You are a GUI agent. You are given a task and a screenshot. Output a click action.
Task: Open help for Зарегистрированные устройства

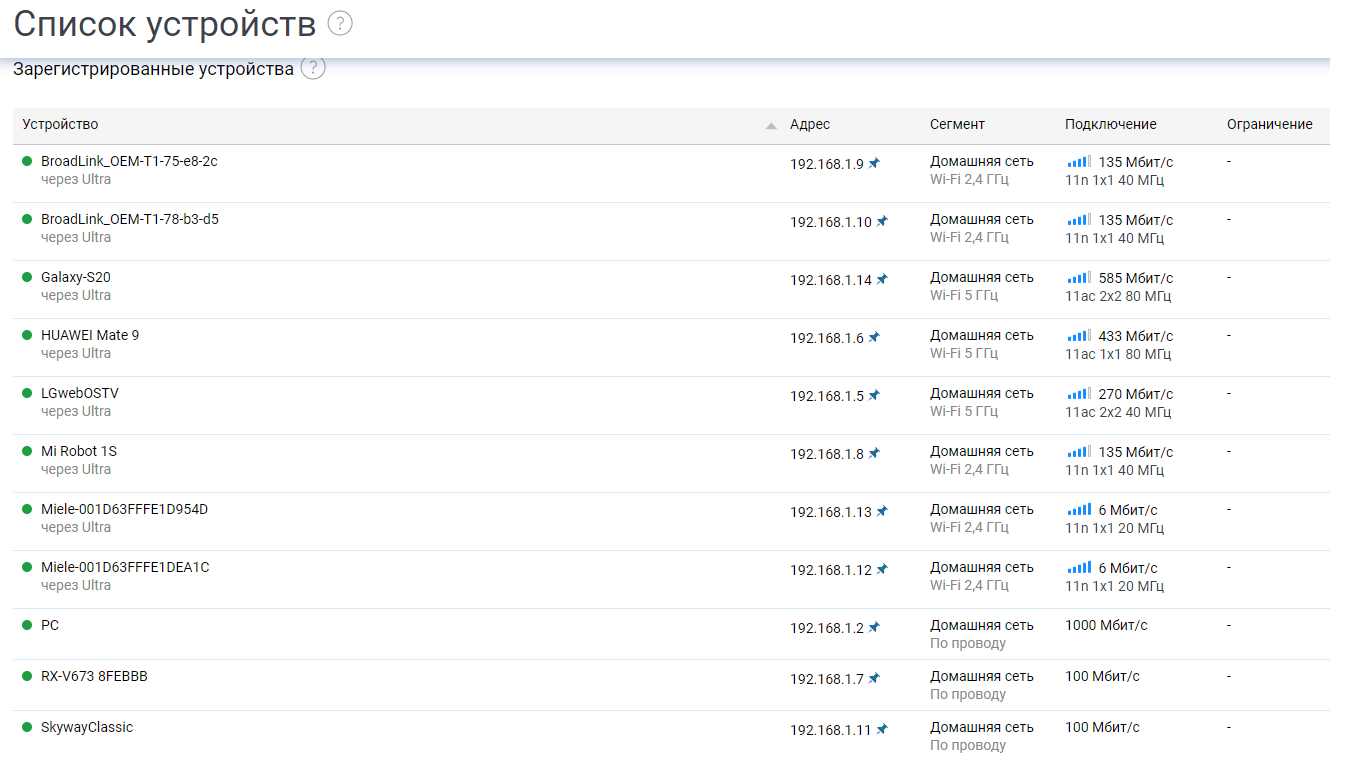point(313,68)
